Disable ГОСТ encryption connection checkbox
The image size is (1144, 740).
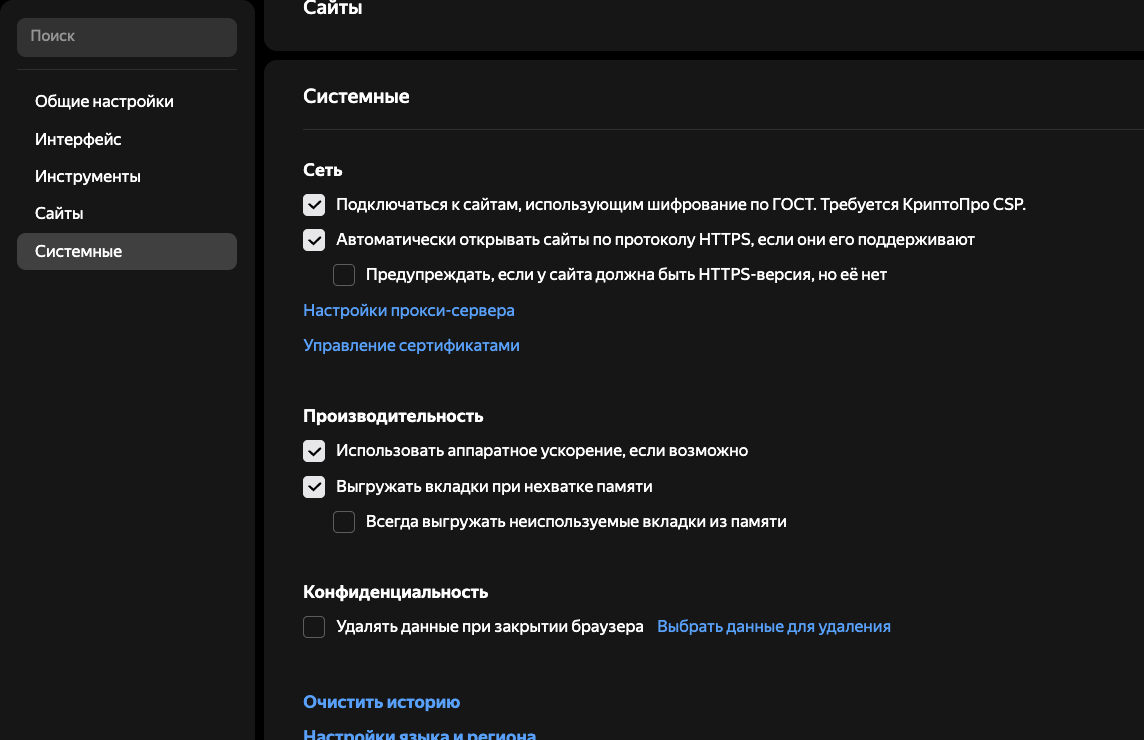click(x=314, y=205)
